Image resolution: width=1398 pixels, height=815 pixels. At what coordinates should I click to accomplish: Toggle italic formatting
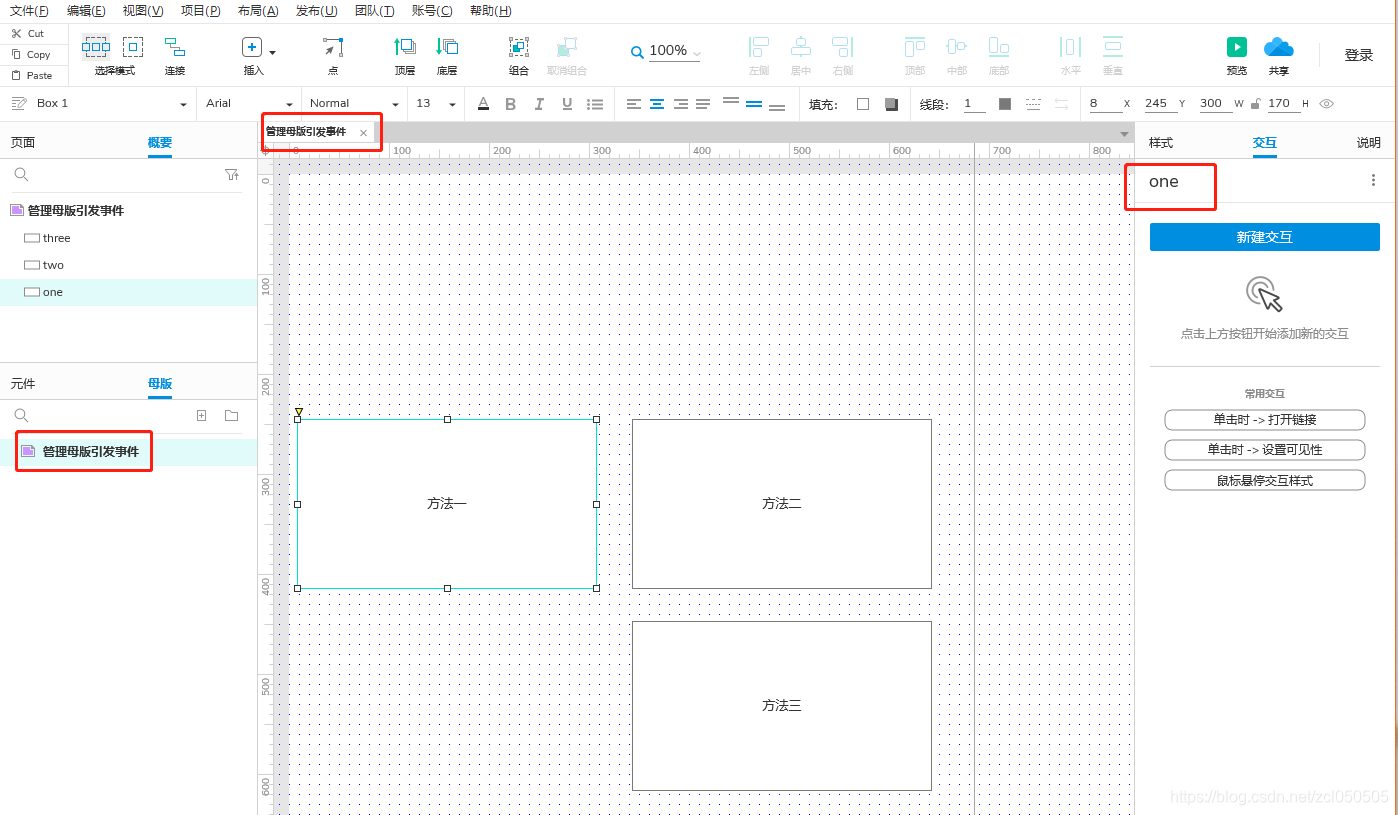[x=539, y=104]
